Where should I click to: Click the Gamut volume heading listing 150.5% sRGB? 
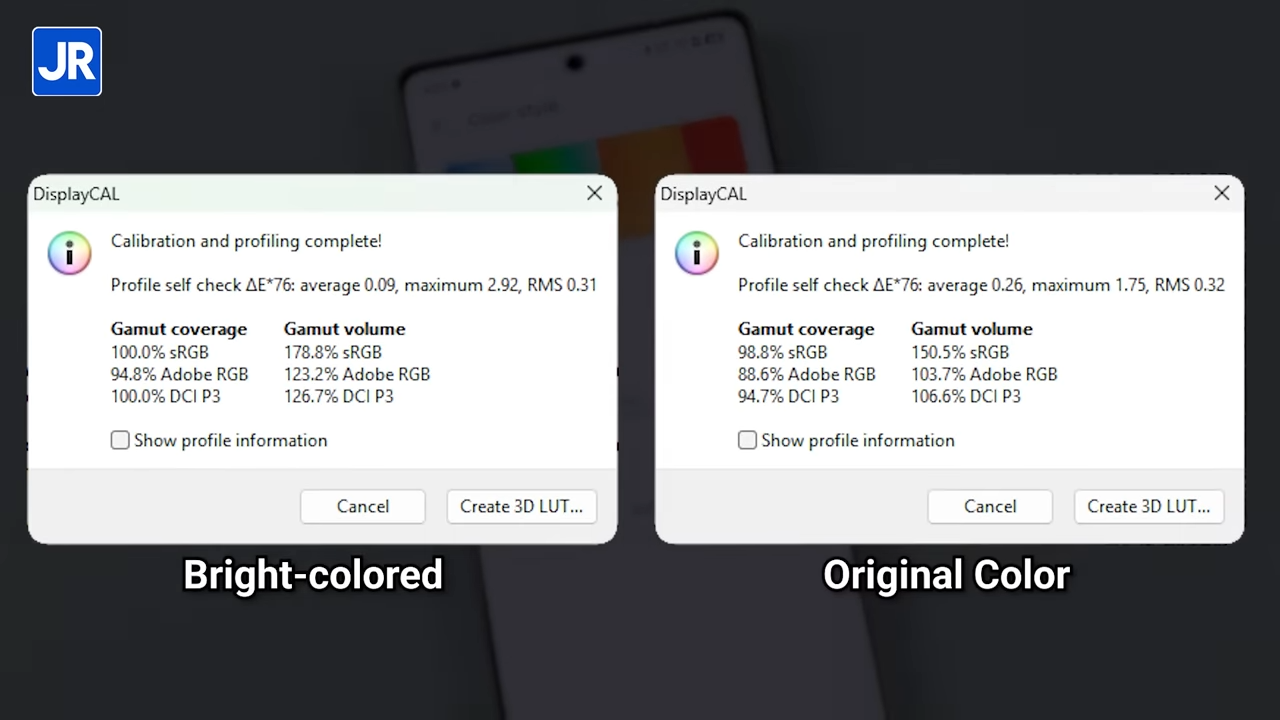(971, 329)
